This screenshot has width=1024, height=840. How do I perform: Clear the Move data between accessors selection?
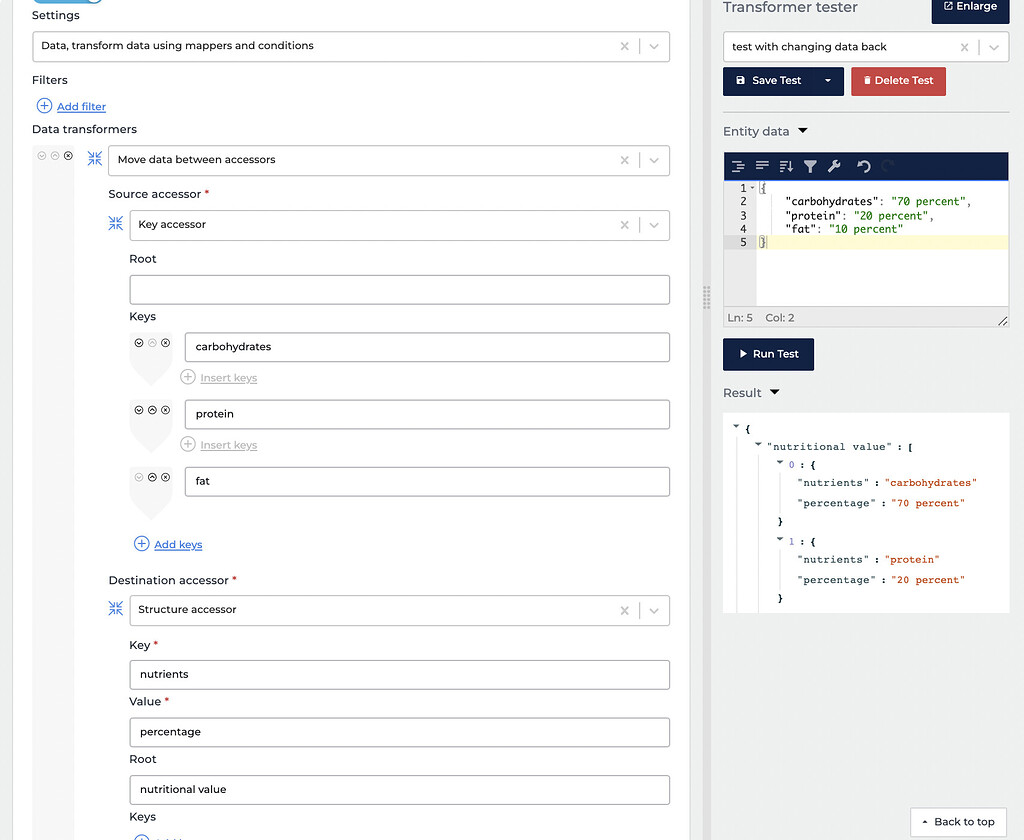tap(625, 160)
